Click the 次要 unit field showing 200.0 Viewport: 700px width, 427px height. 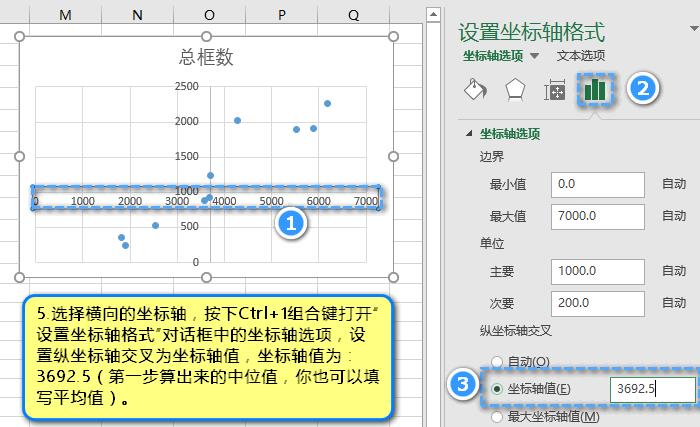[597, 302]
